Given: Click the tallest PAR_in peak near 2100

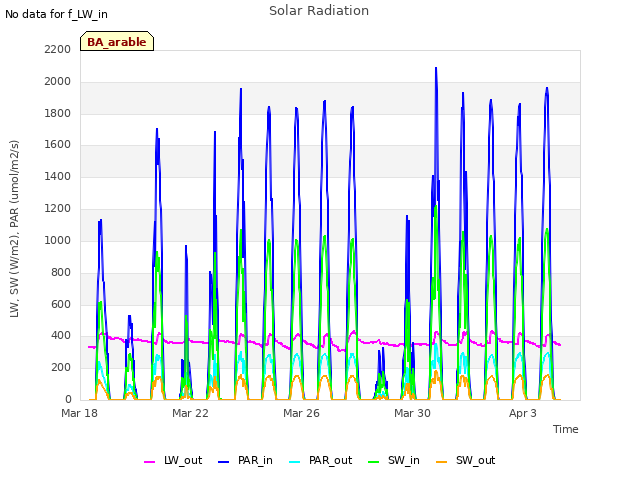Looking at the screenshot, I should pyautogui.click(x=436, y=69).
